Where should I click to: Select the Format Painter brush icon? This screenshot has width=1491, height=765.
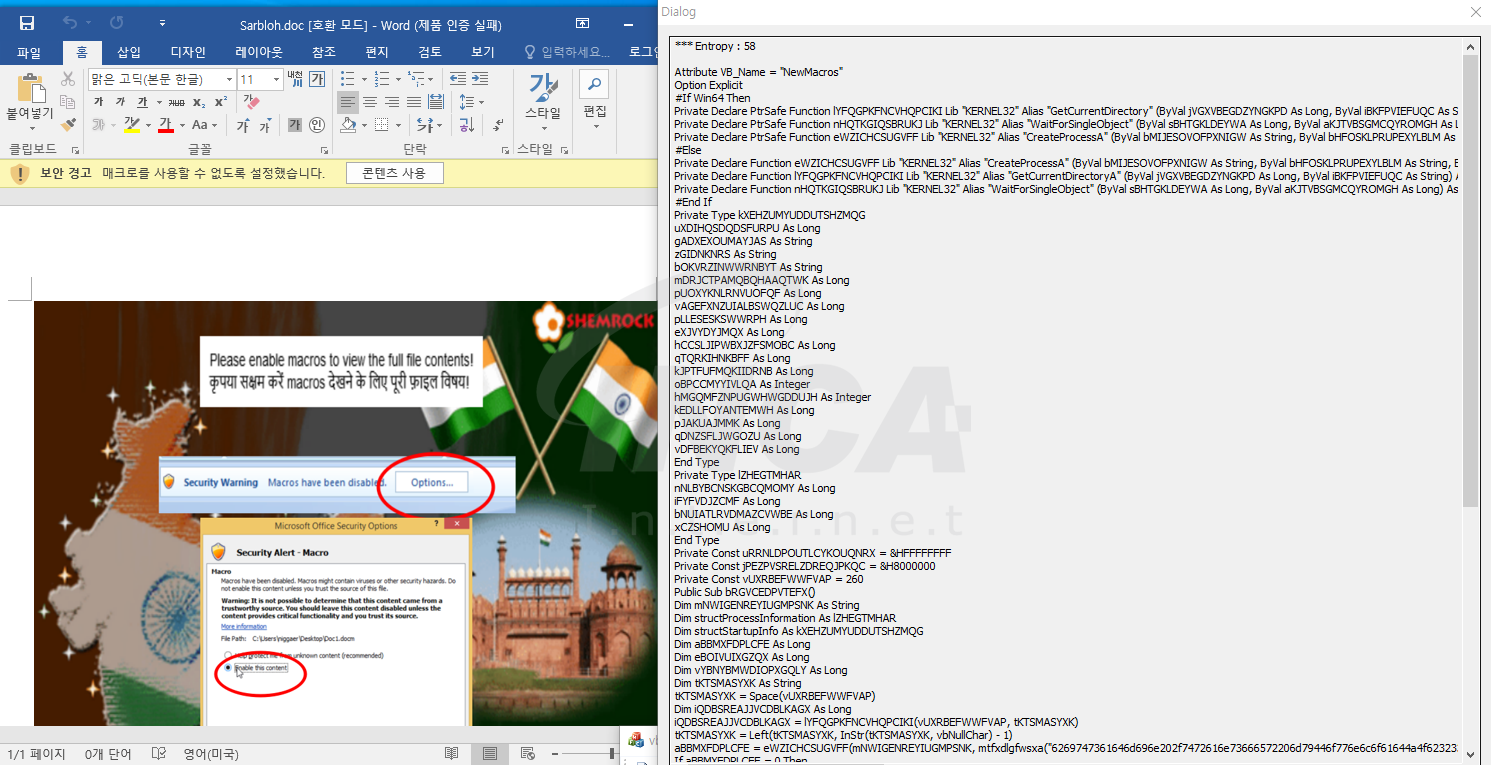click(68, 125)
